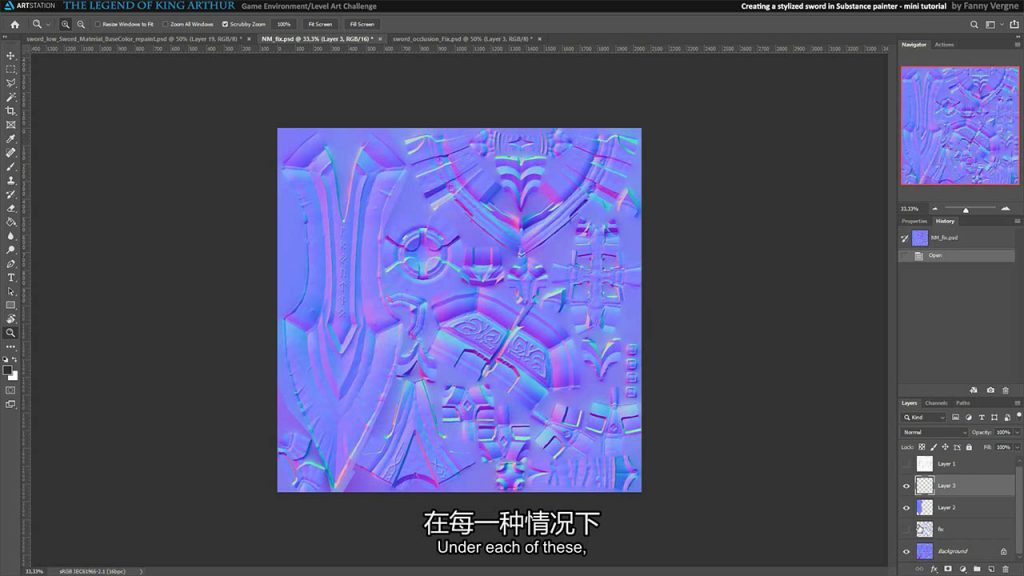The height and width of the screenshot is (576, 1024).
Task: Select the Hand tool
Action: (x=10, y=319)
